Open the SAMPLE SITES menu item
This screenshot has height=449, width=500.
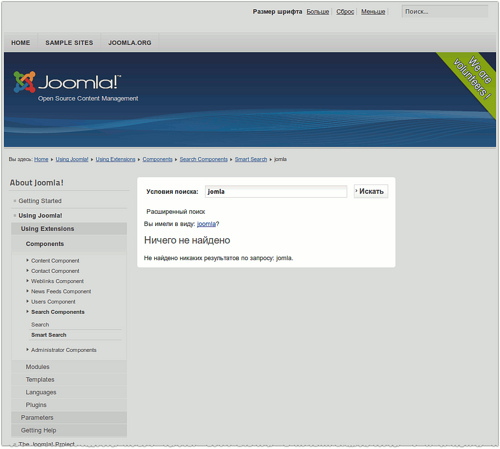click(69, 43)
